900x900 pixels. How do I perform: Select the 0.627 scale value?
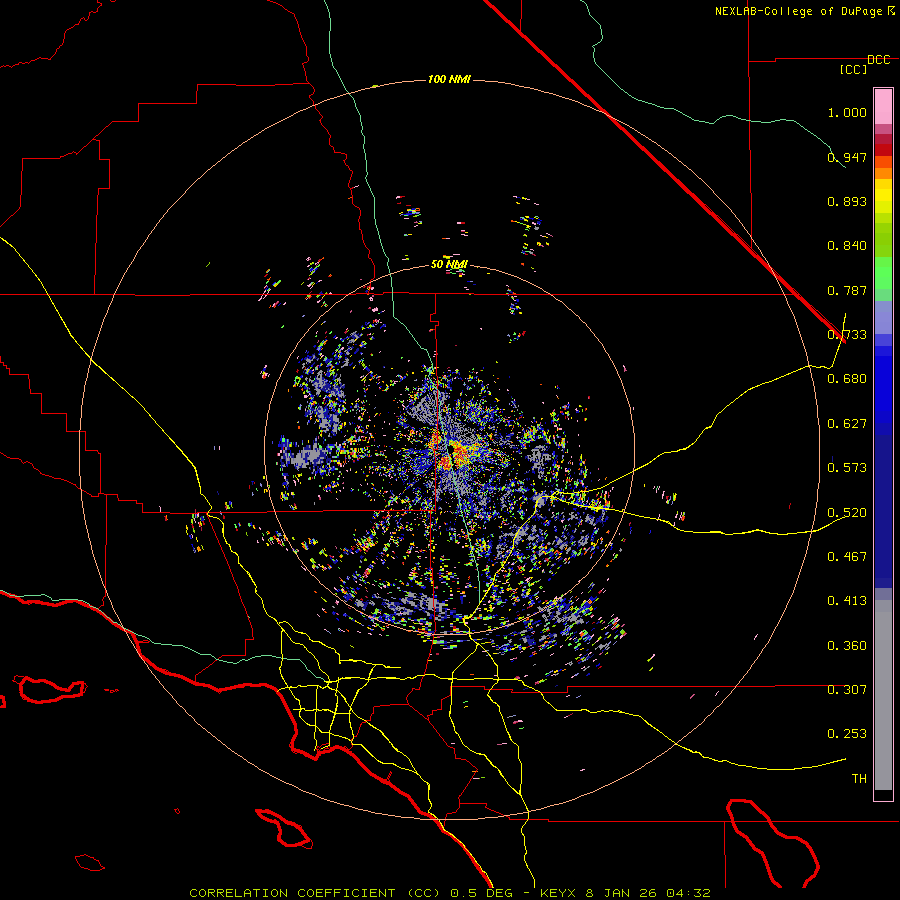(847, 424)
